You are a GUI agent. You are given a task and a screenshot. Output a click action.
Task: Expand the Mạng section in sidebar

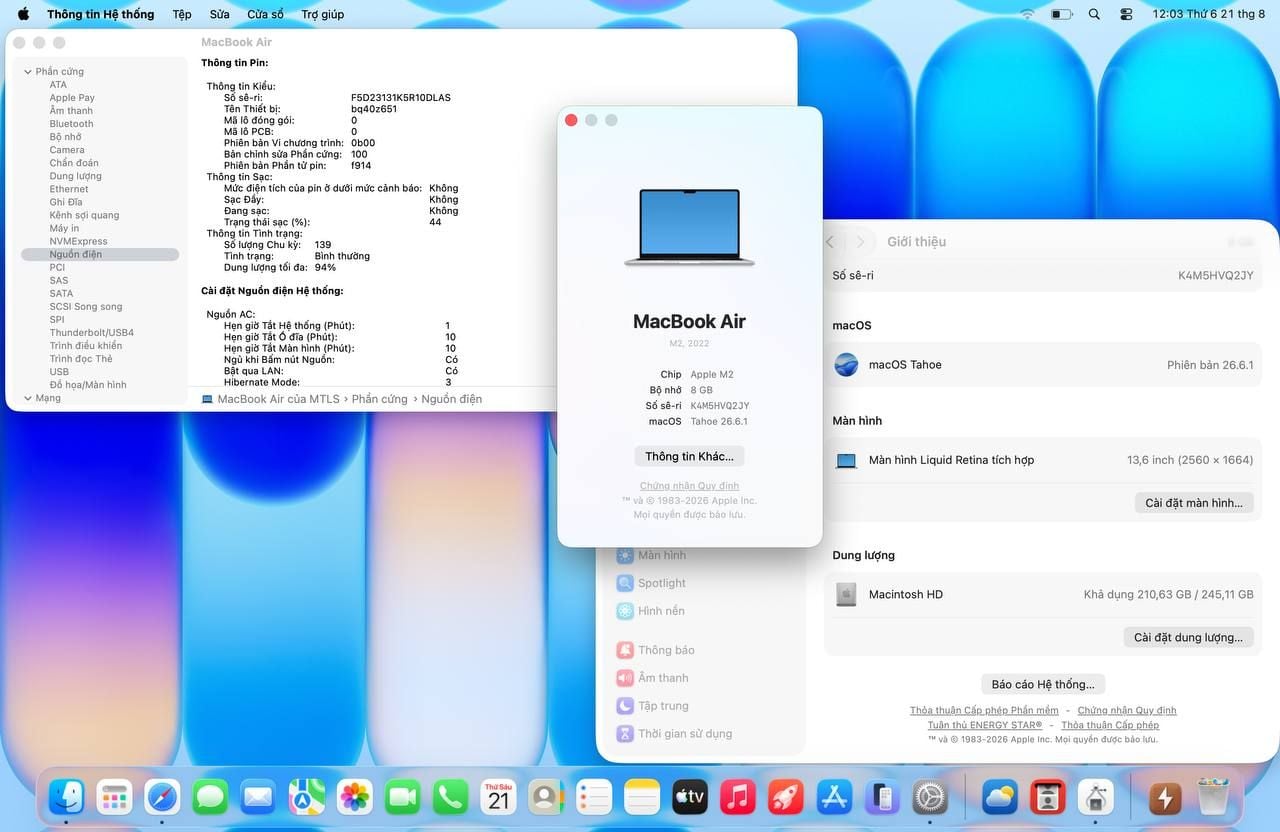click(27, 398)
